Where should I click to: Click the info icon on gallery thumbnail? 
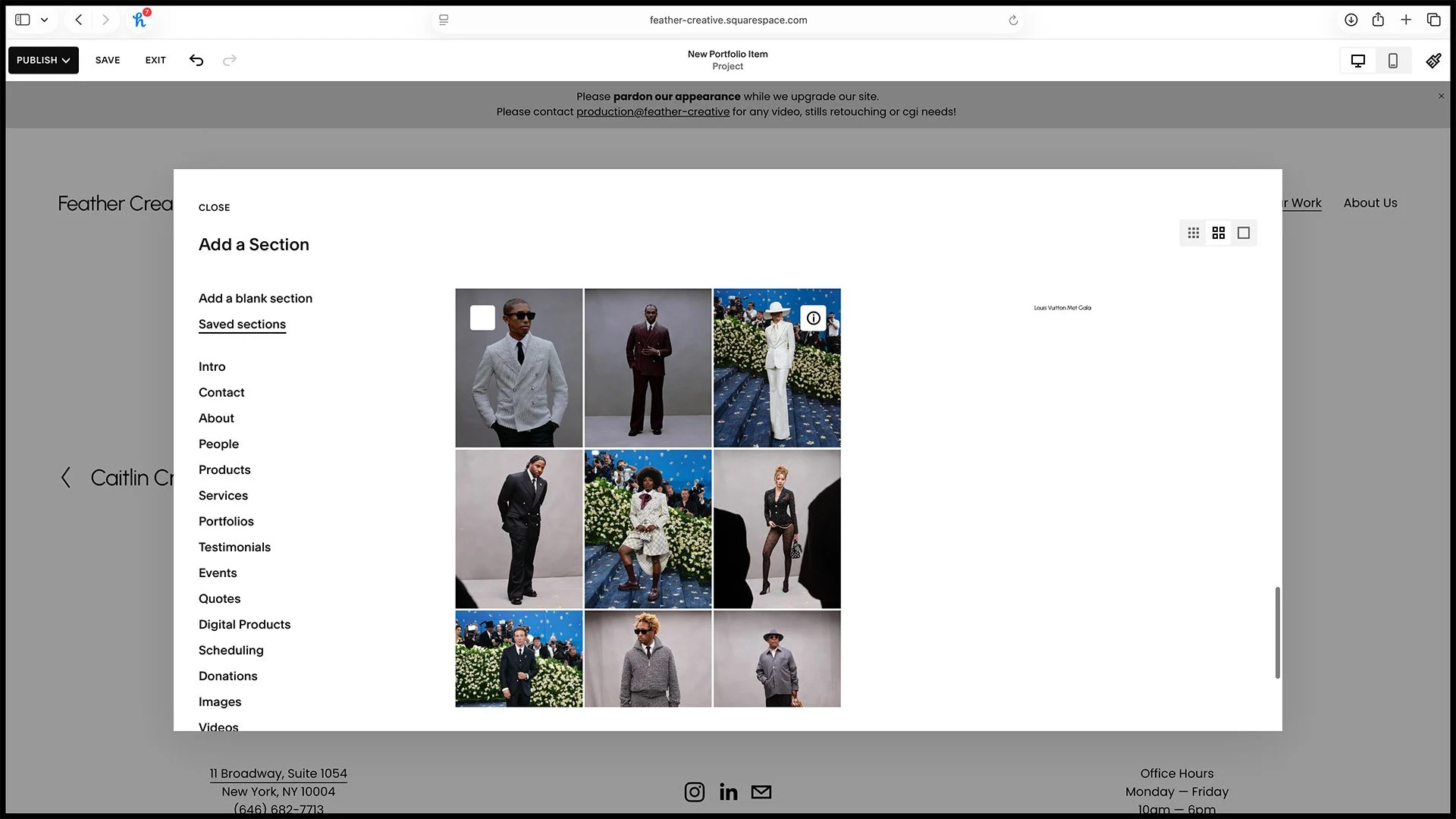pyautogui.click(x=813, y=318)
